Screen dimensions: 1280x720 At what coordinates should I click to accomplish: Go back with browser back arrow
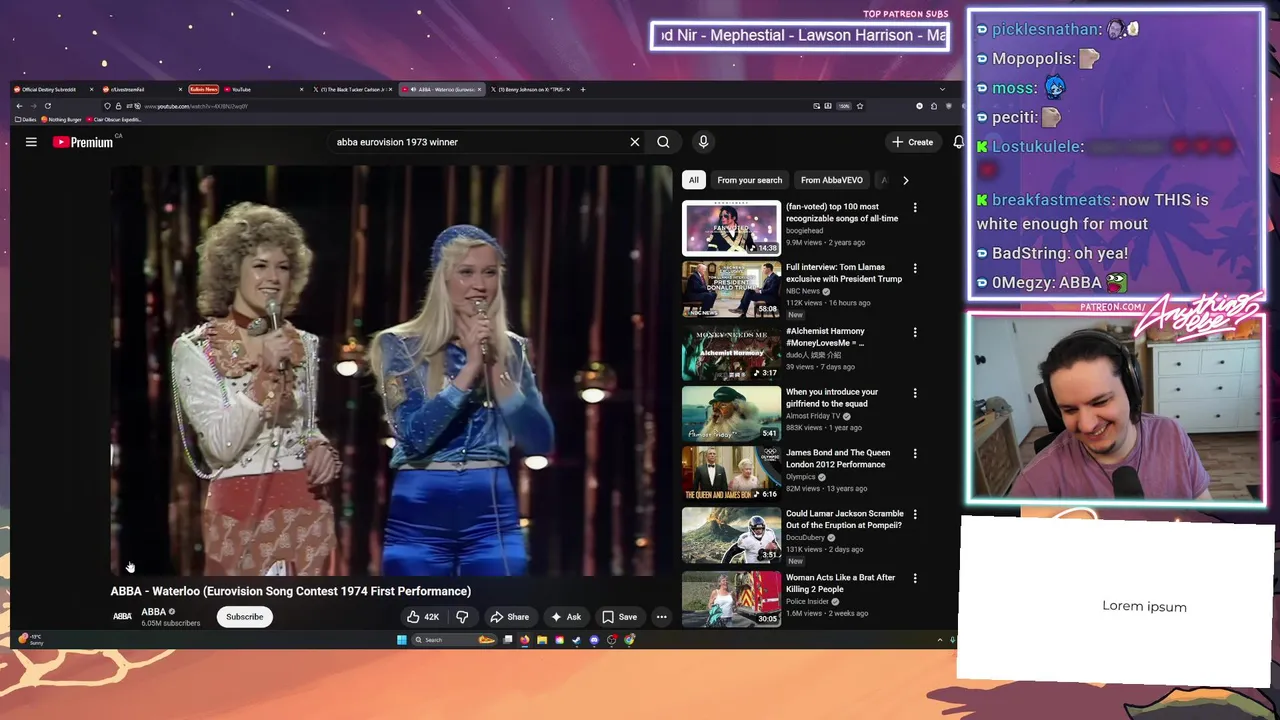pos(19,106)
